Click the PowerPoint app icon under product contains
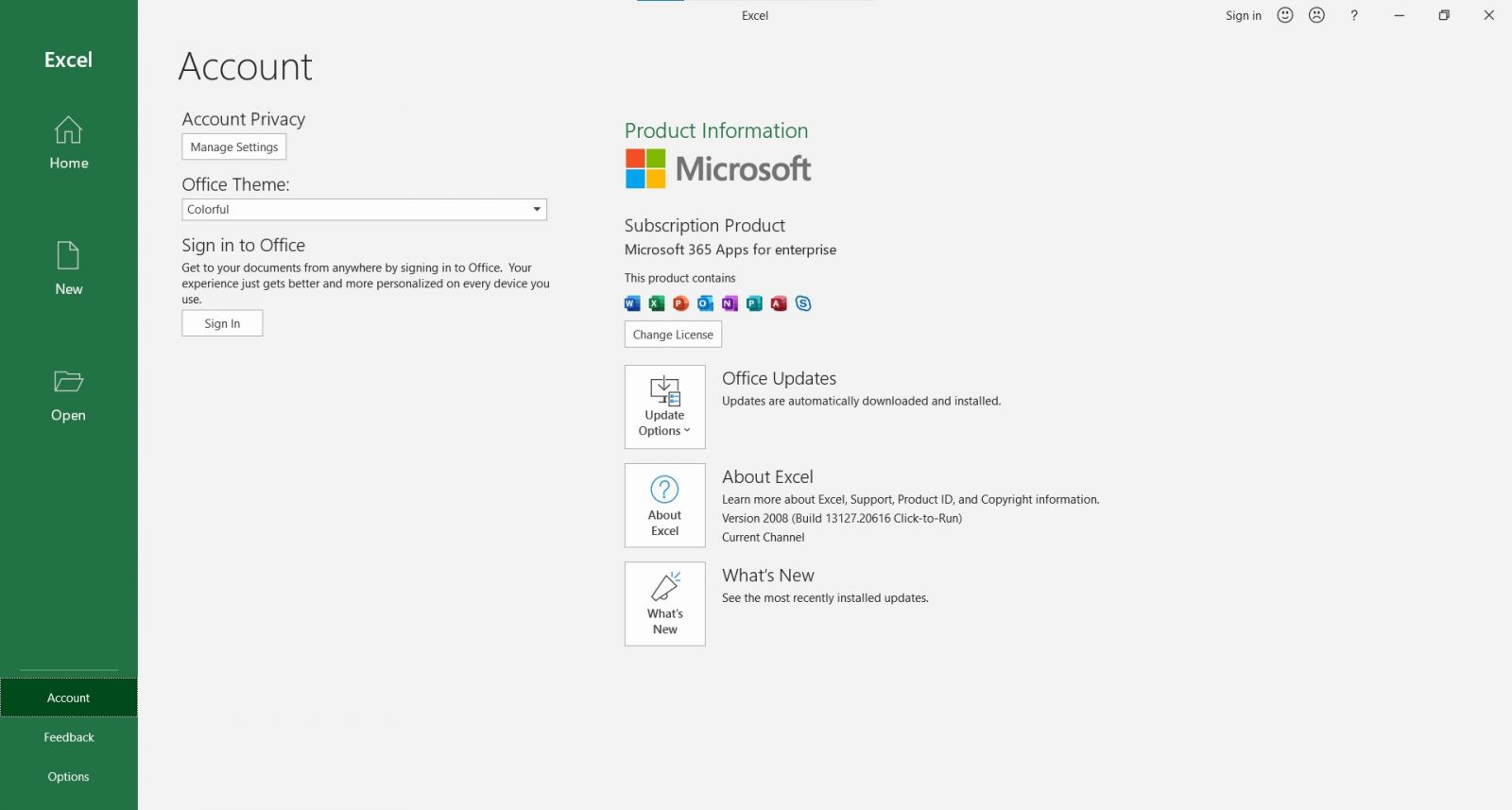This screenshot has width=1512, height=810. tap(680, 303)
